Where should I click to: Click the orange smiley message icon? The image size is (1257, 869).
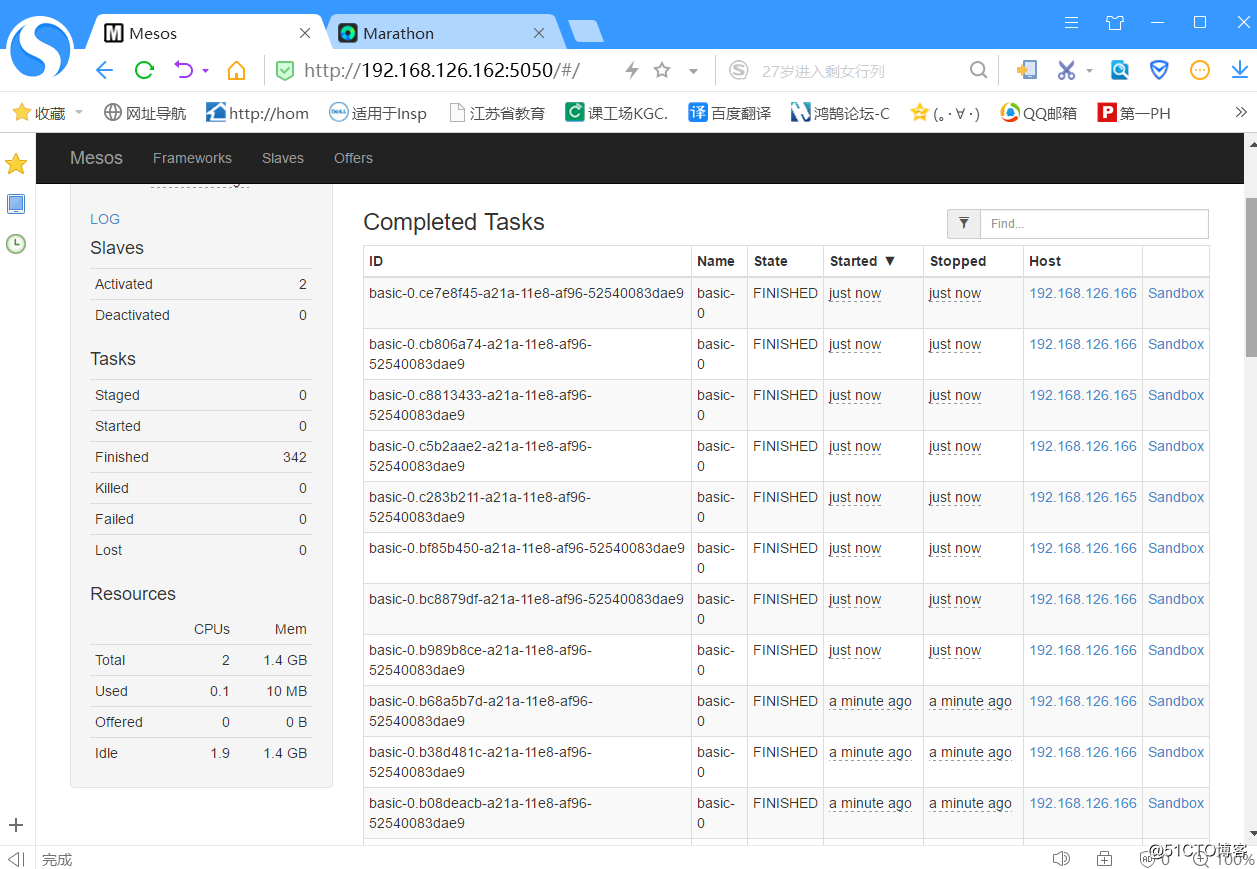tap(1200, 70)
